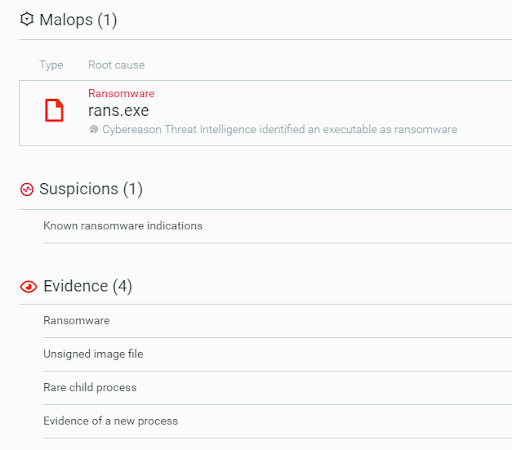Image resolution: width=512 pixels, height=450 pixels.
Task: Click the Threat Intelligence description text
Action: pyautogui.click(x=280, y=129)
